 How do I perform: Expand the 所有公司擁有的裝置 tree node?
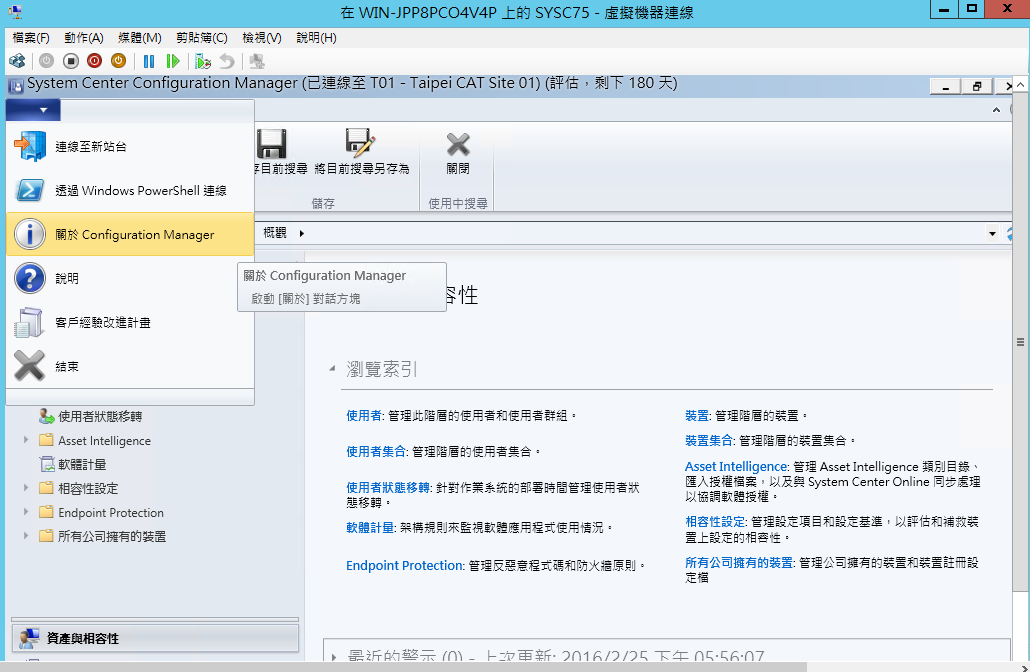pyautogui.click(x=26, y=535)
